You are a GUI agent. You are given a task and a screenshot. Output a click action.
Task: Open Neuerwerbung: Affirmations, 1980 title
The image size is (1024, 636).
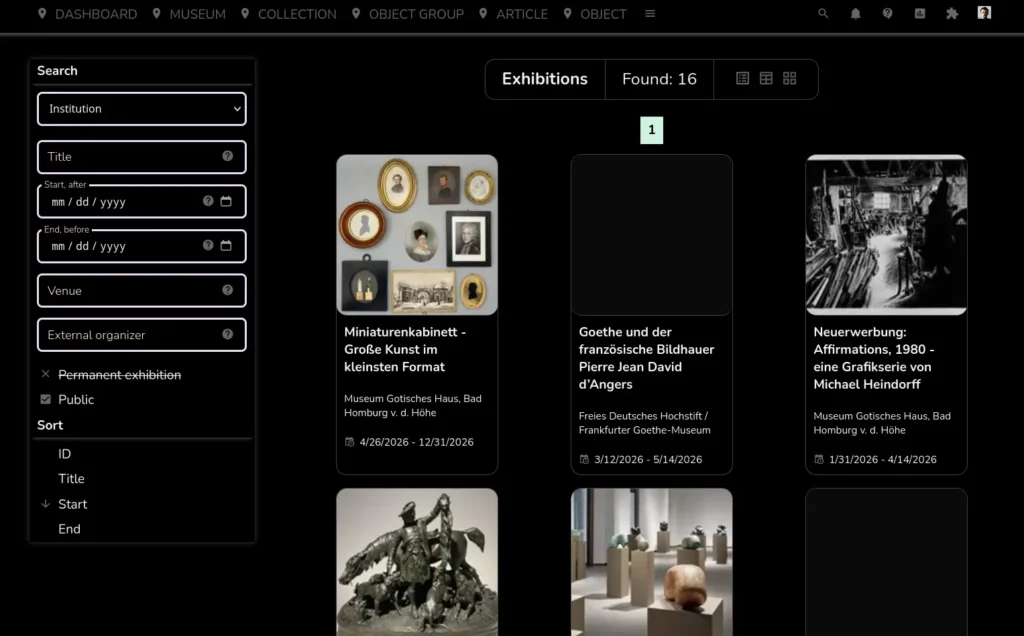click(x=874, y=358)
